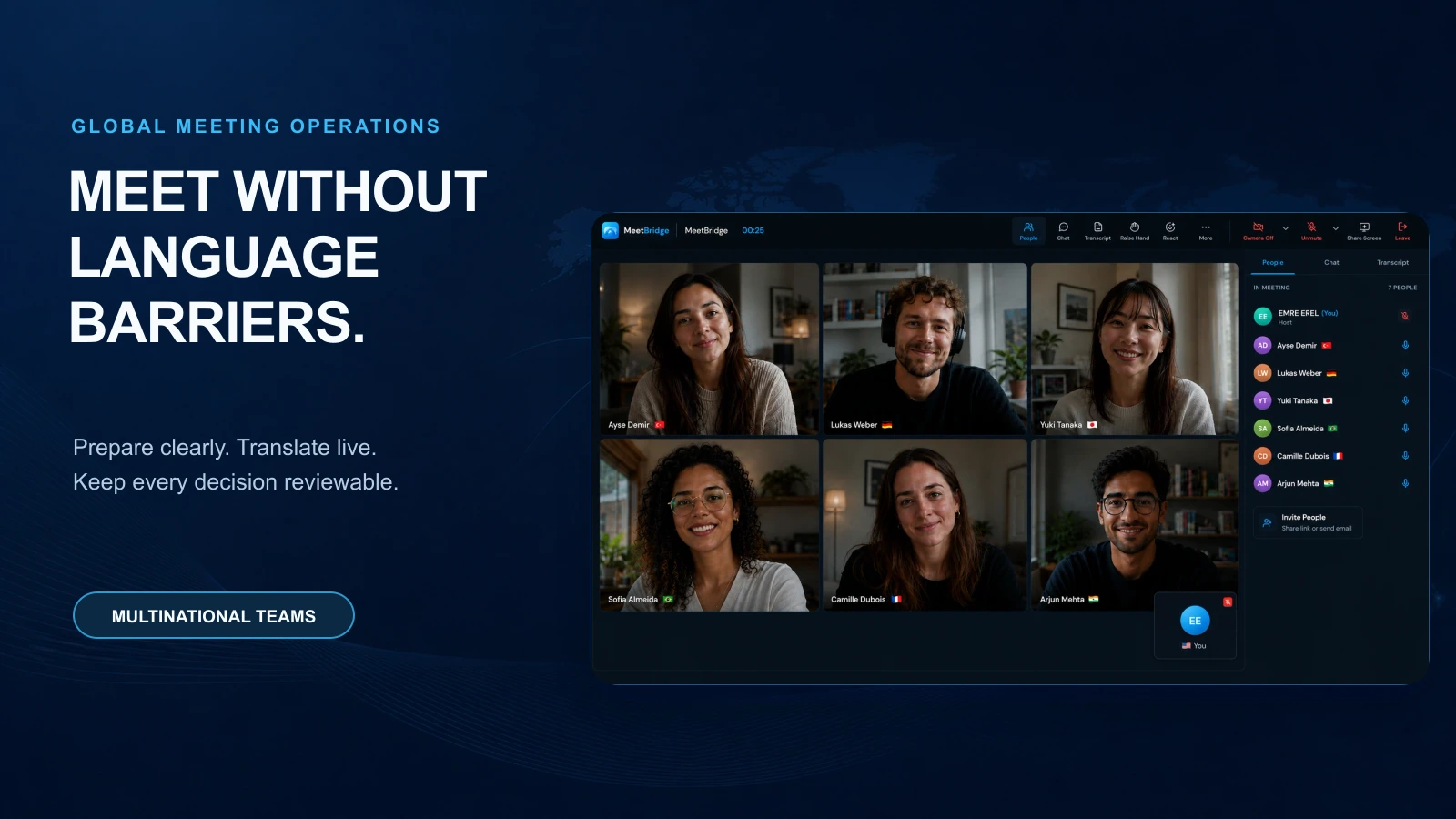Click the Ayse Demir name in participant list
1456x819 pixels.
(1296, 346)
